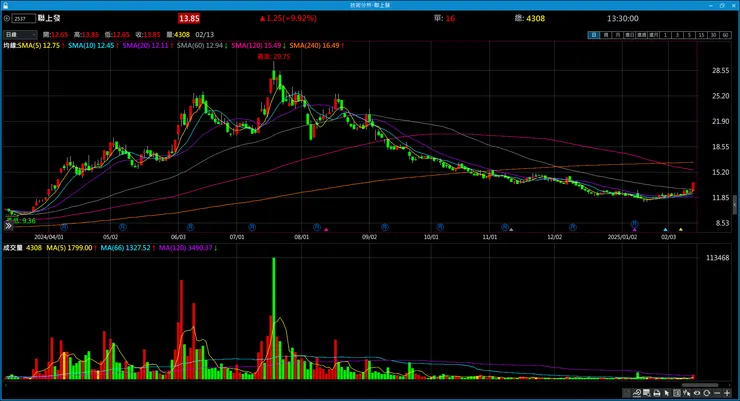Viewport: 740px width, 401px height.
Task: Click the SMA(240) 16.49 moving average label
Action: click(314, 45)
